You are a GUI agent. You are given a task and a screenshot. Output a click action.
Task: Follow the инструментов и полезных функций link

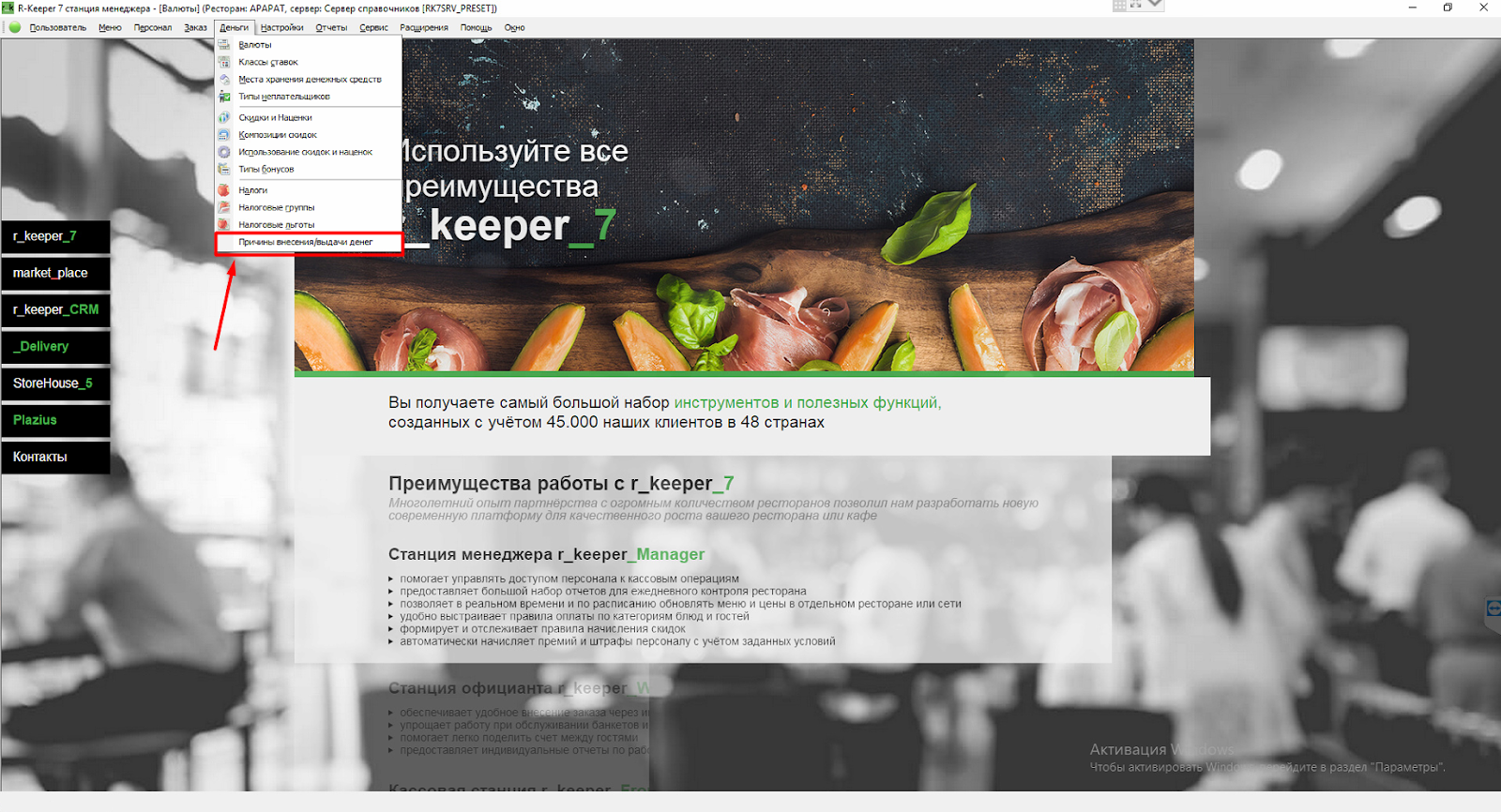808,402
